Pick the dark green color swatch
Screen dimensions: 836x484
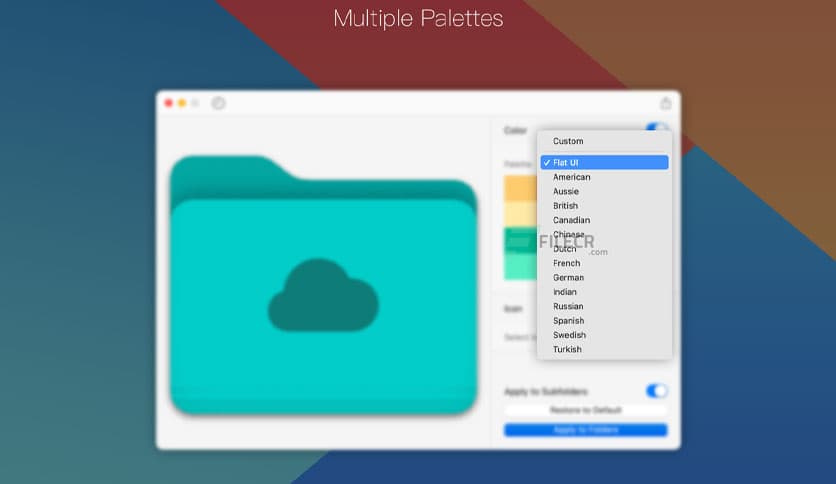520,240
